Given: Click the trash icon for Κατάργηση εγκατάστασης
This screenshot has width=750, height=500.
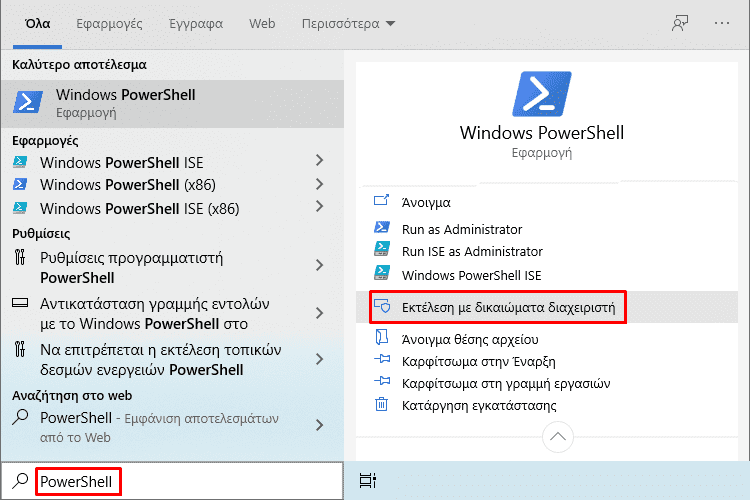Looking at the screenshot, I should [x=380, y=405].
